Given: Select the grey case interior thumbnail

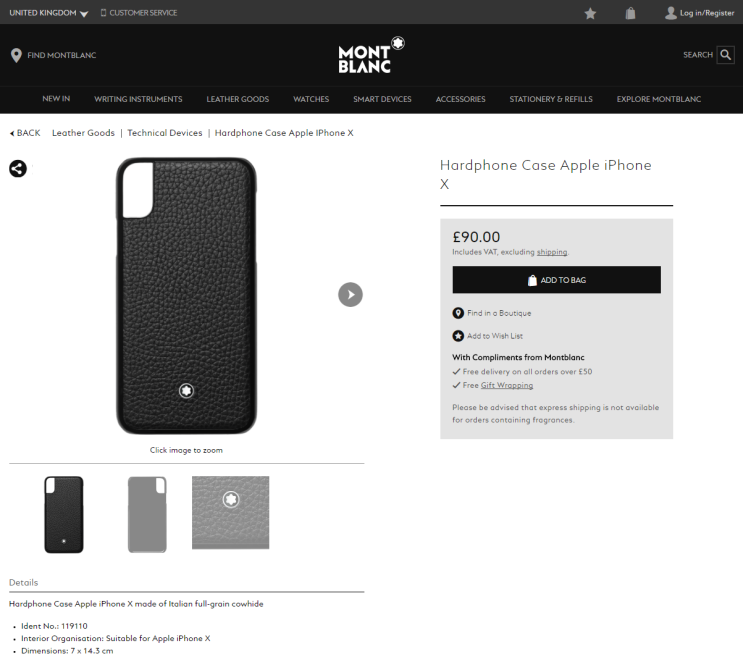Looking at the screenshot, I should click(147, 514).
